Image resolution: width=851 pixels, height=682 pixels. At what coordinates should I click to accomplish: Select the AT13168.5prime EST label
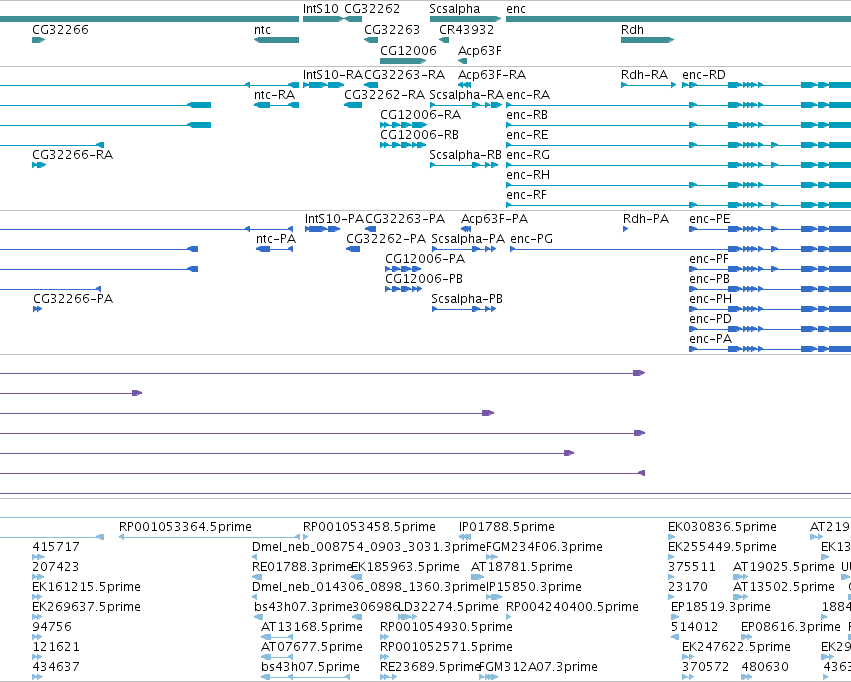(312, 627)
